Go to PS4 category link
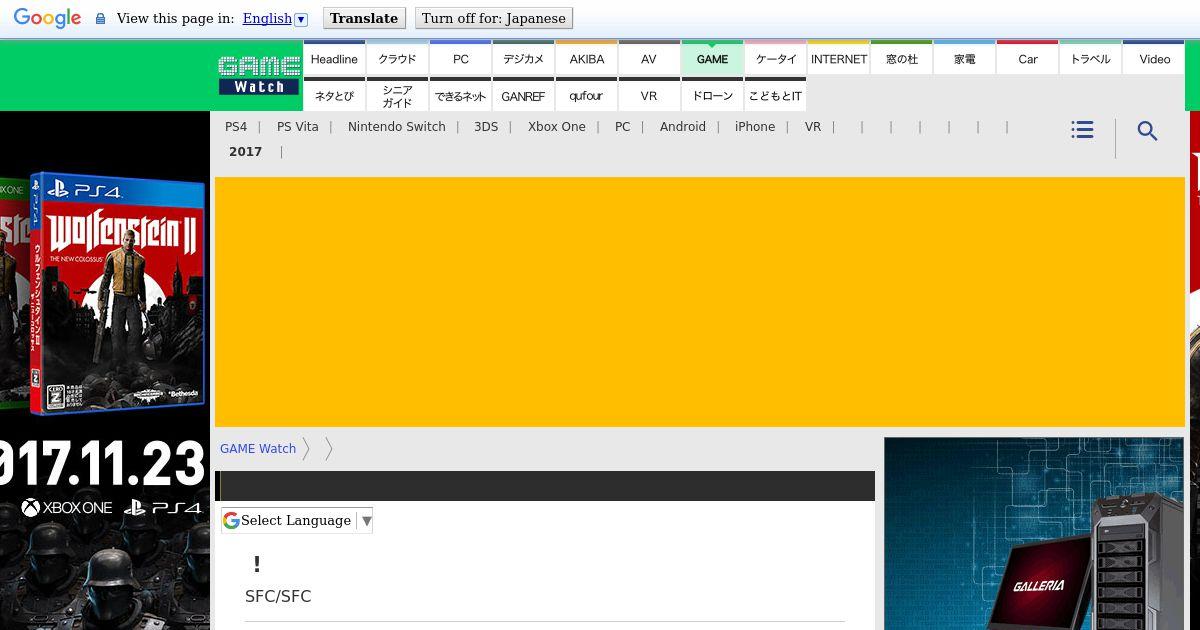1200x630 pixels. click(236, 127)
